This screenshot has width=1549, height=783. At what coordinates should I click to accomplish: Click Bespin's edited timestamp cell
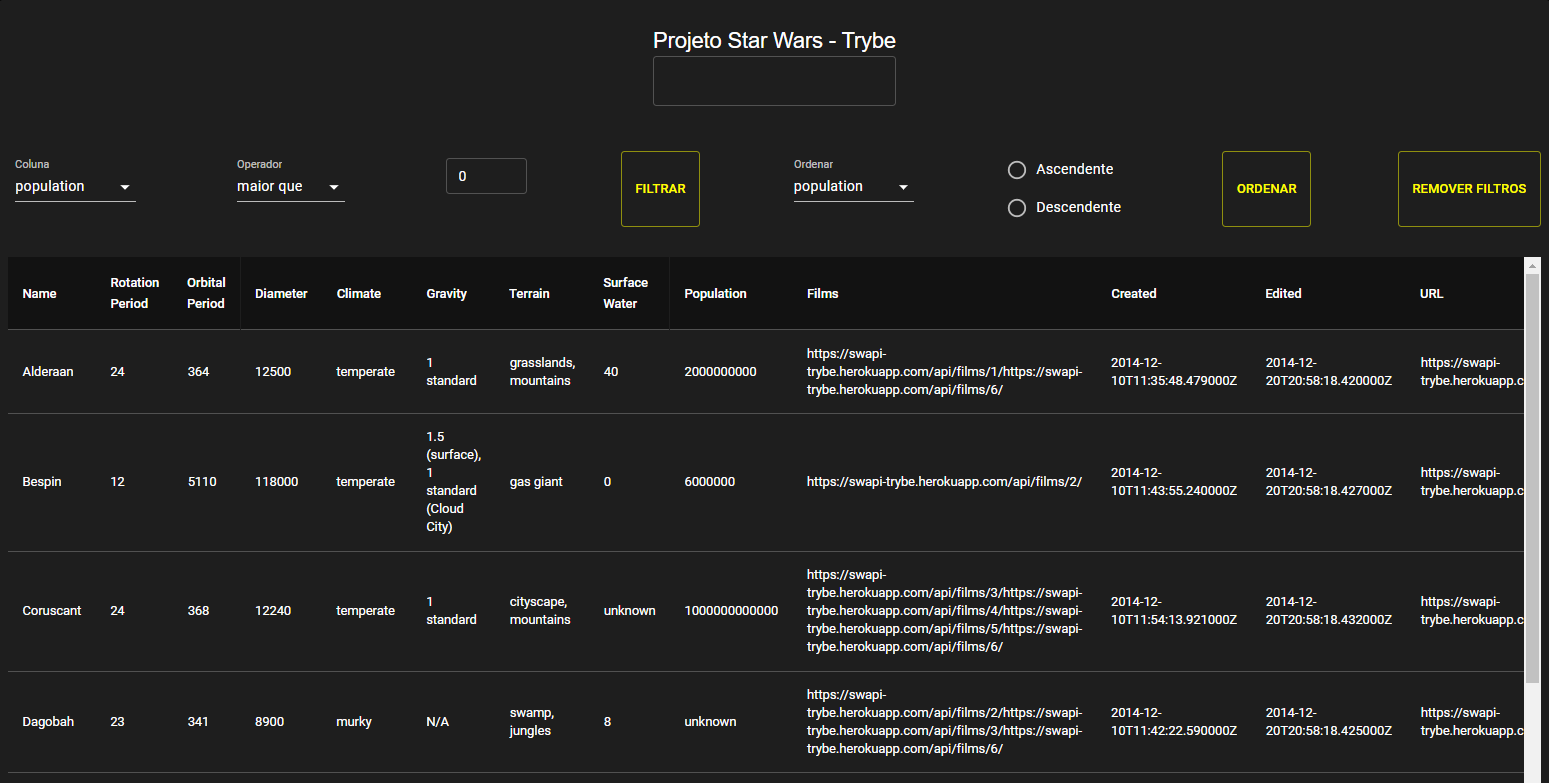tap(1328, 482)
